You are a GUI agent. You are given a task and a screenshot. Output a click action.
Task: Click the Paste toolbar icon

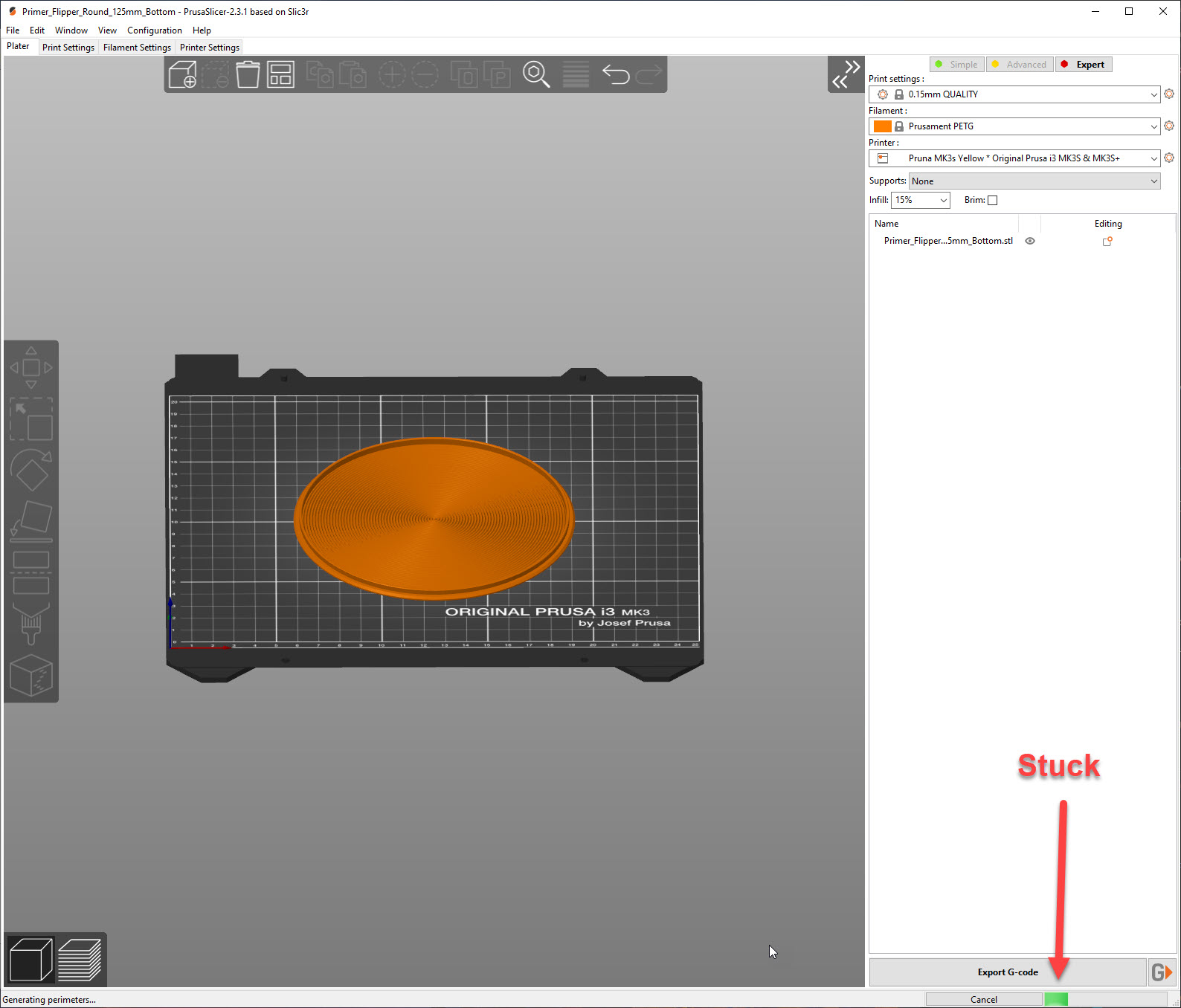[x=353, y=74]
